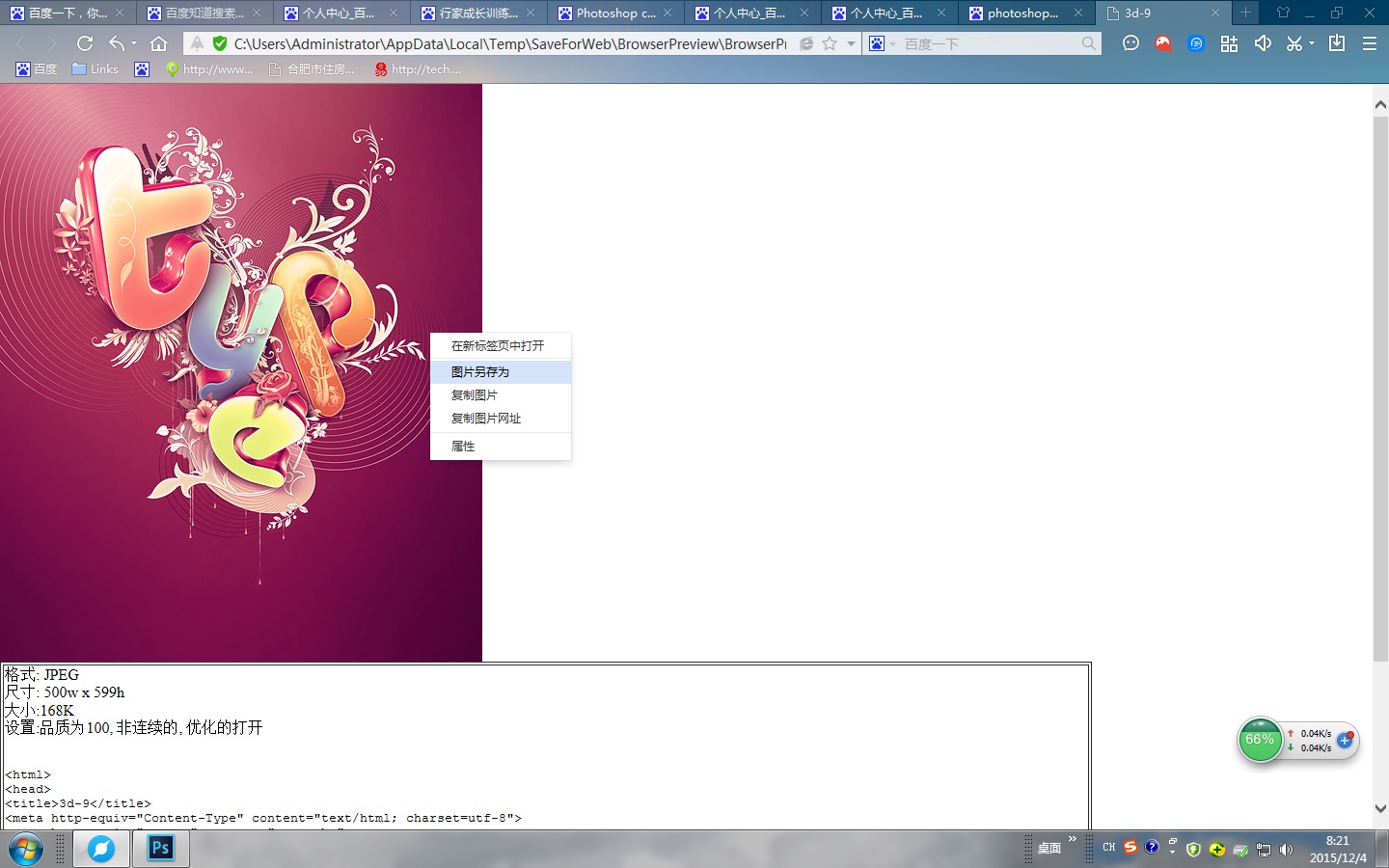Click the scissors screenshot tool
The width and height of the screenshot is (1389, 868).
pos(1294,43)
